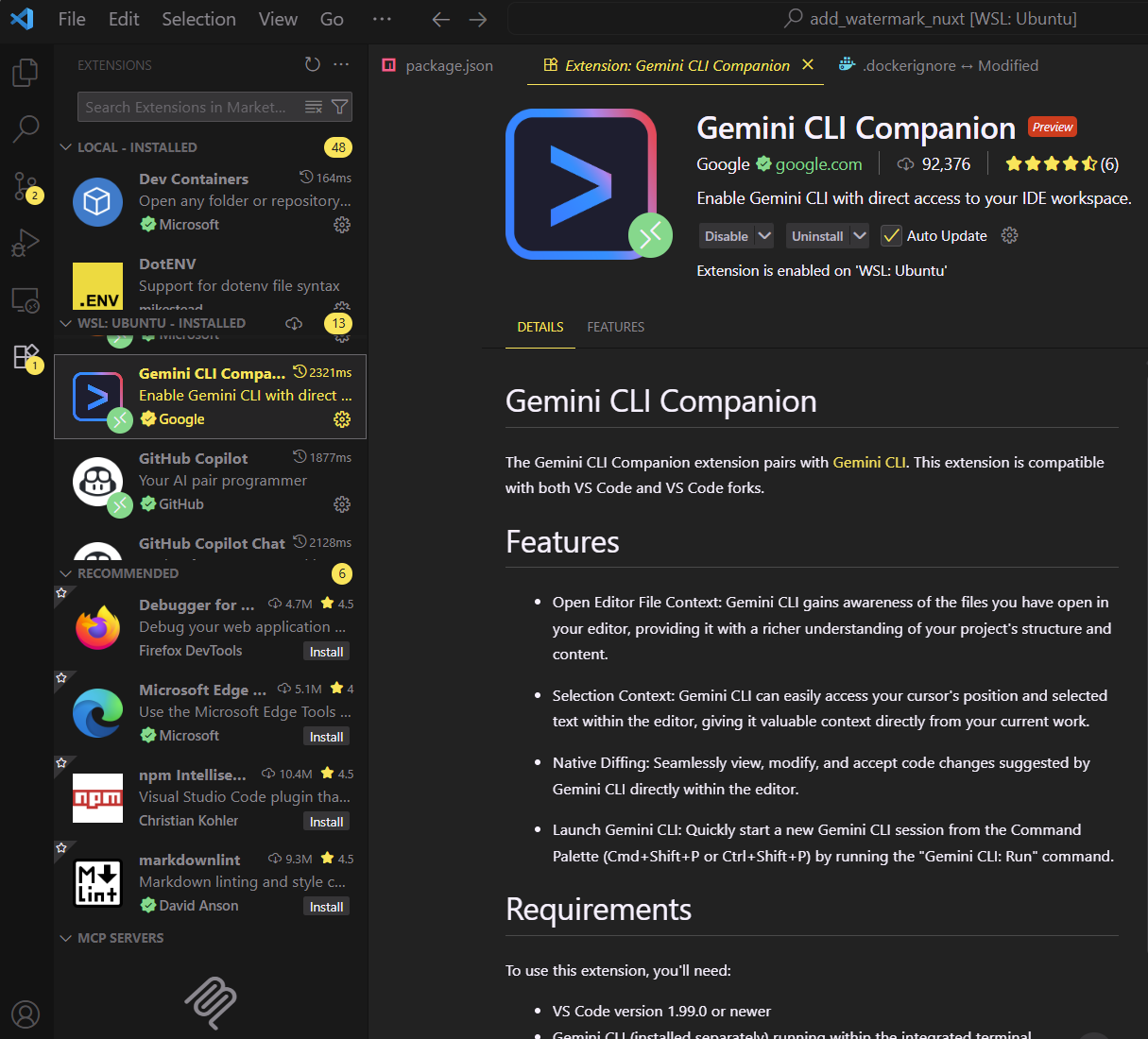1148x1039 pixels.
Task: Open Source Control view with 2 changes
Action: 26,186
